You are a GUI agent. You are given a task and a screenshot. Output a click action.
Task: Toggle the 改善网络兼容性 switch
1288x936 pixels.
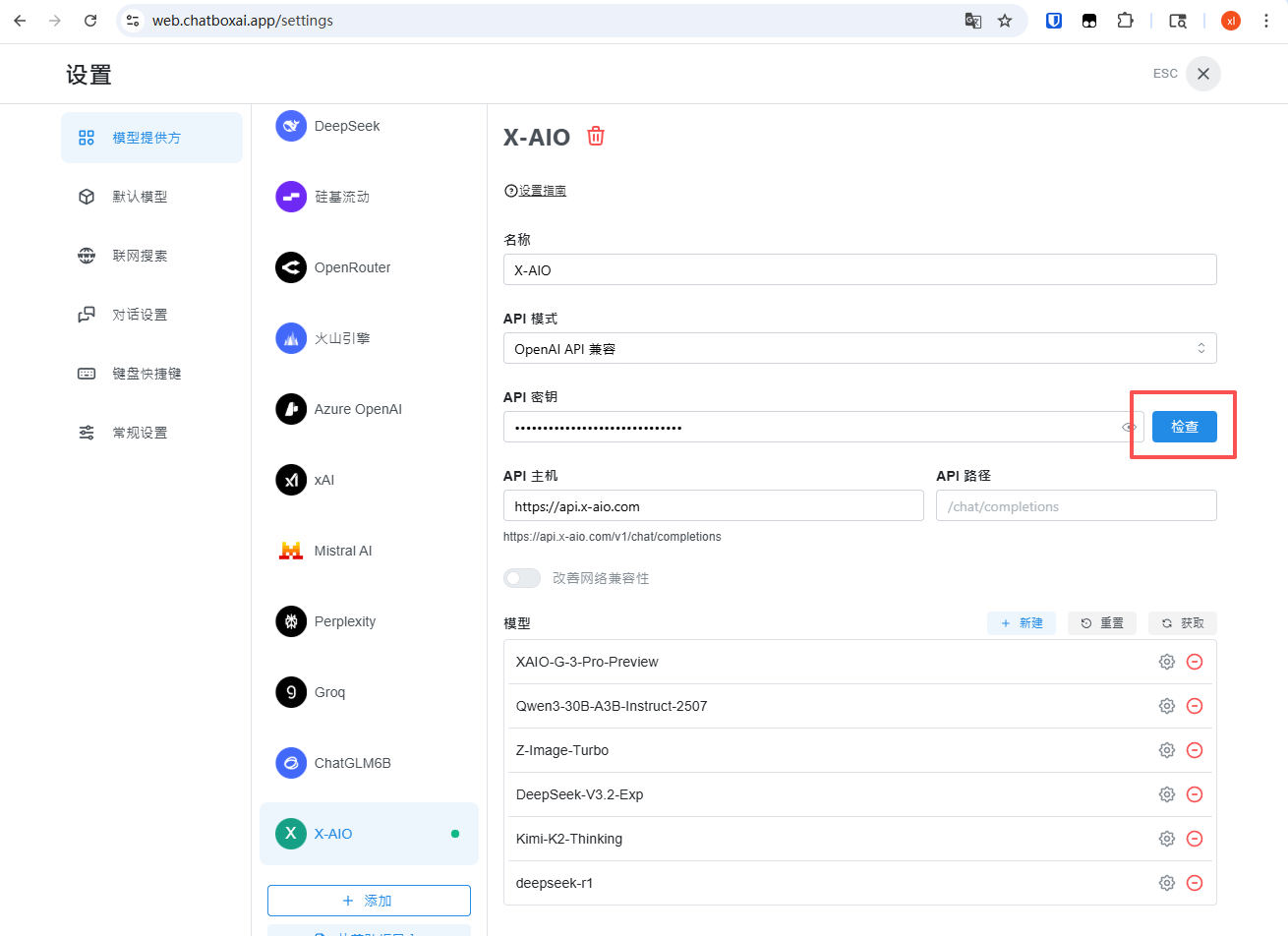(x=522, y=578)
